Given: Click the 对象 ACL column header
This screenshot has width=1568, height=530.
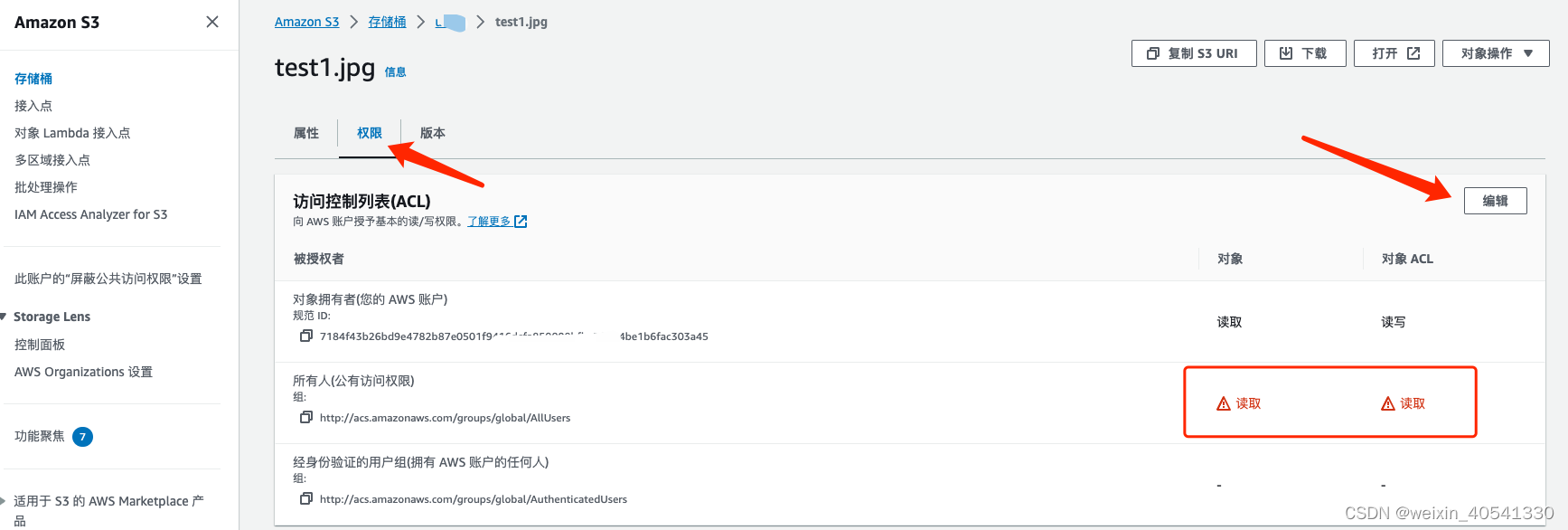Looking at the screenshot, I should click(x=1407, y=259).
